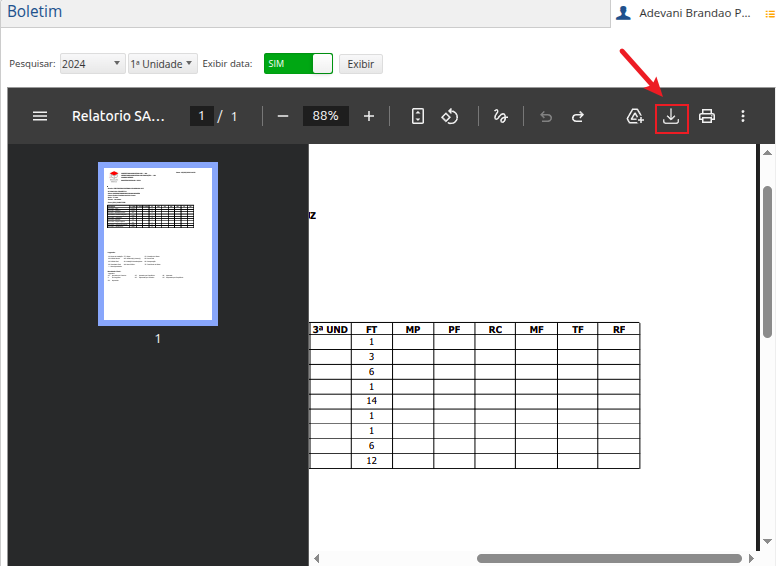Open the 2024 year dropdown

coord(92,64)
